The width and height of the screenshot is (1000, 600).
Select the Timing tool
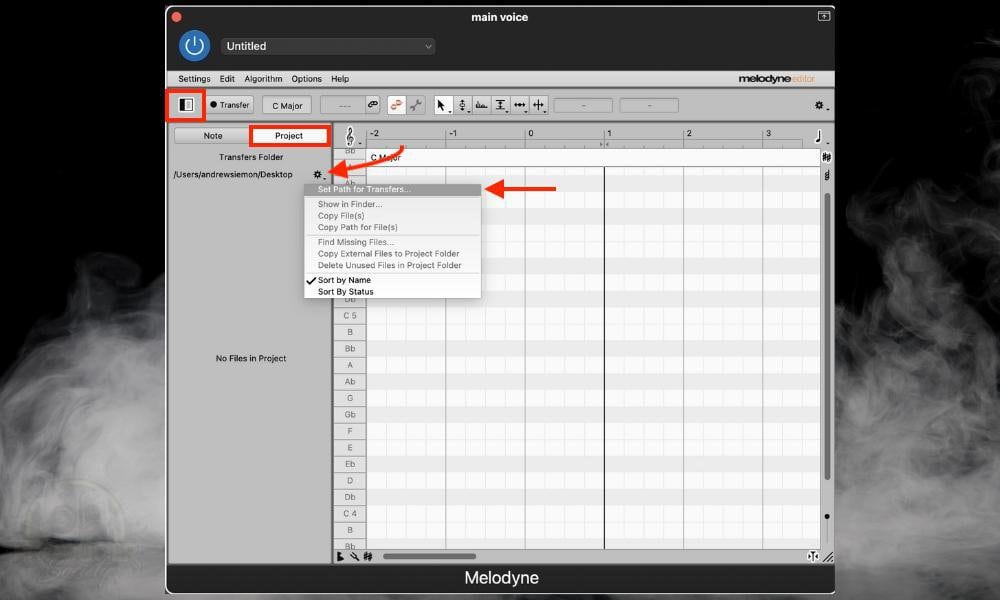tap(520, 105)
